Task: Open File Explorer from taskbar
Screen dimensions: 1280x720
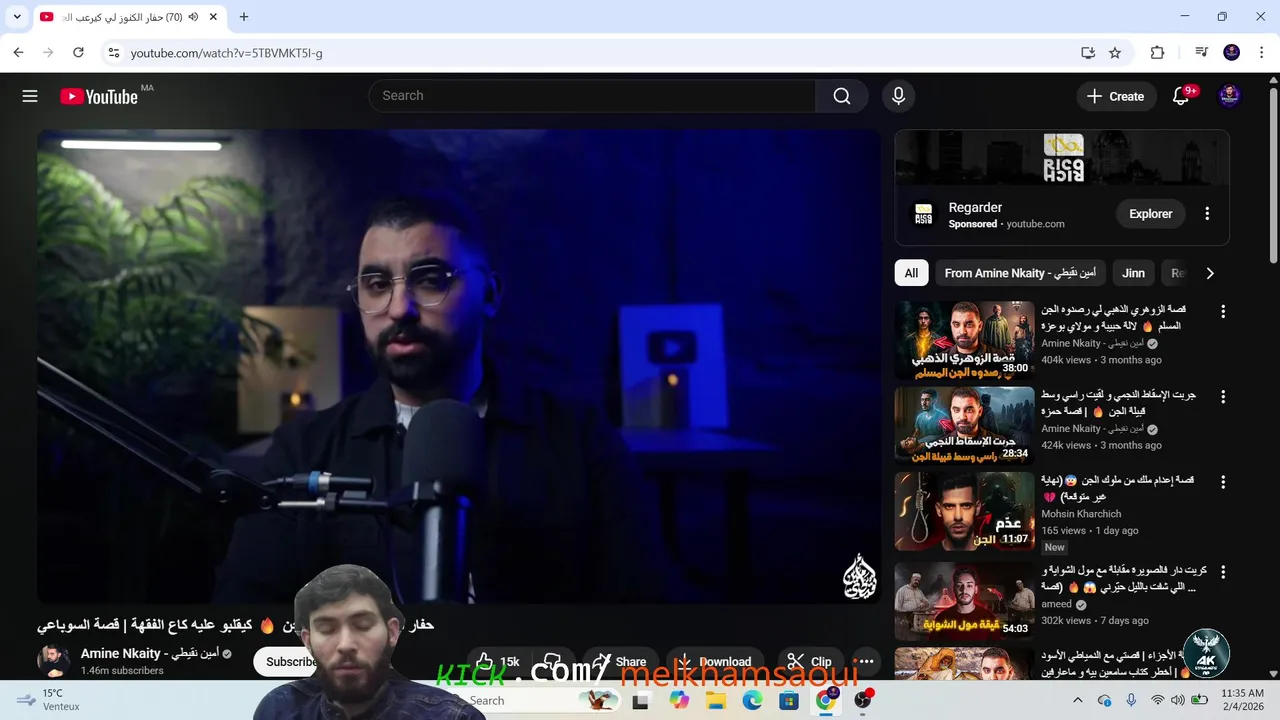Action: 716,701
